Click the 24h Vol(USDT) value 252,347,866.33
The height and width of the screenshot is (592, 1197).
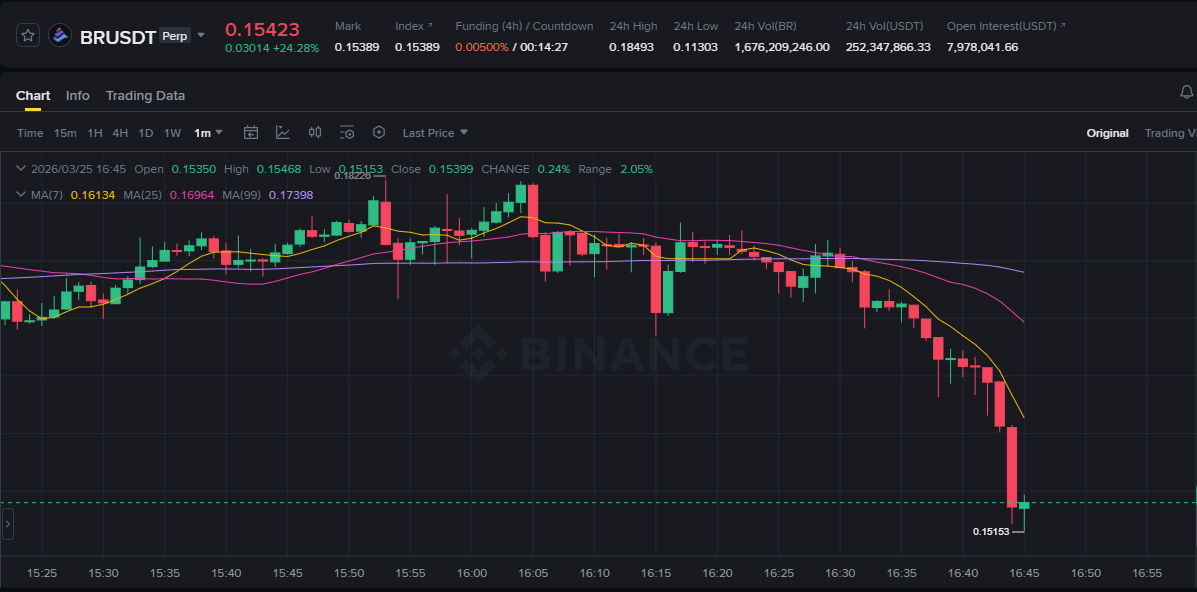click(x=888, y=47)
